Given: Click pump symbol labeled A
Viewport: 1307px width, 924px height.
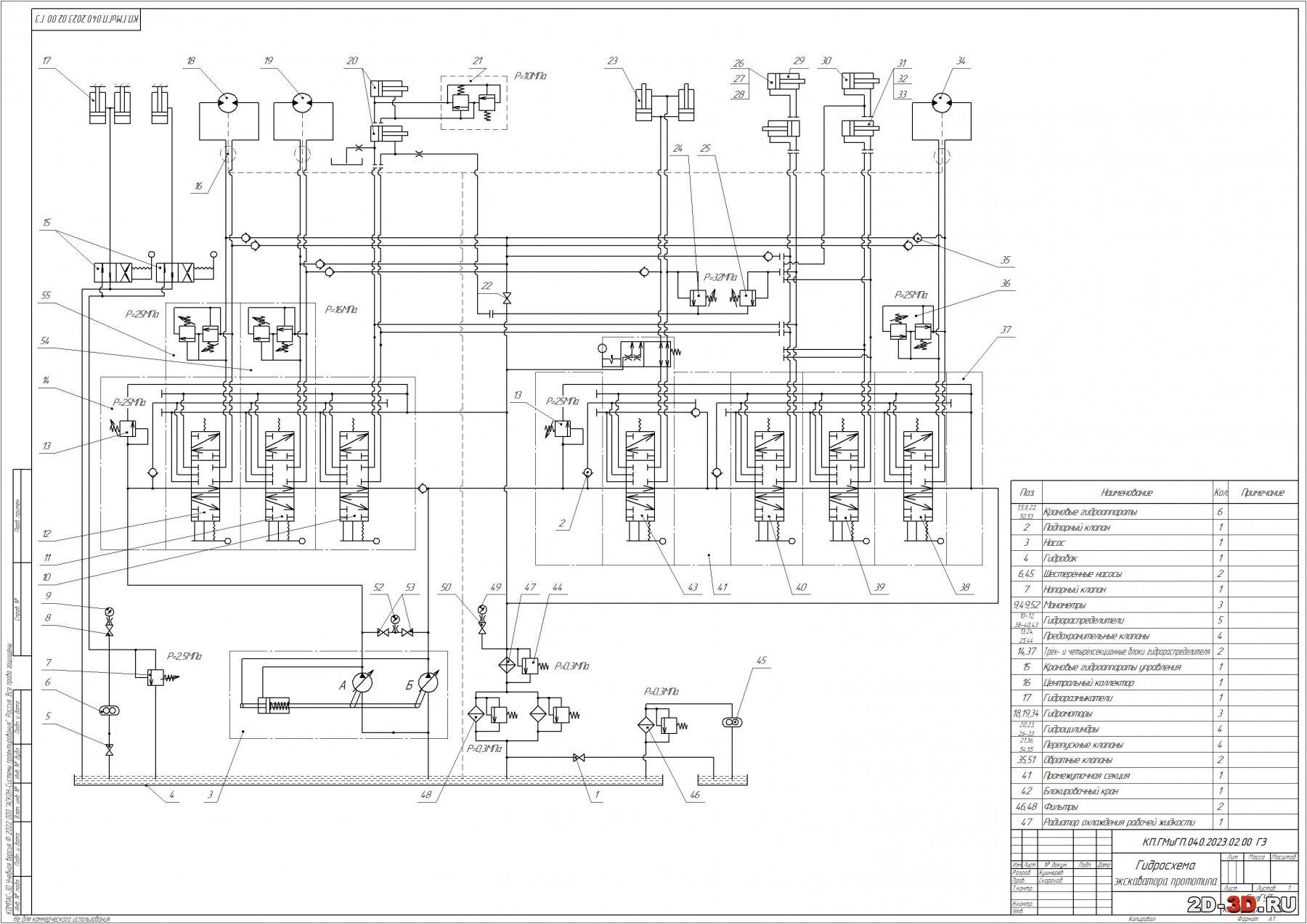Looking at the screenshot, I should [361, 683].
